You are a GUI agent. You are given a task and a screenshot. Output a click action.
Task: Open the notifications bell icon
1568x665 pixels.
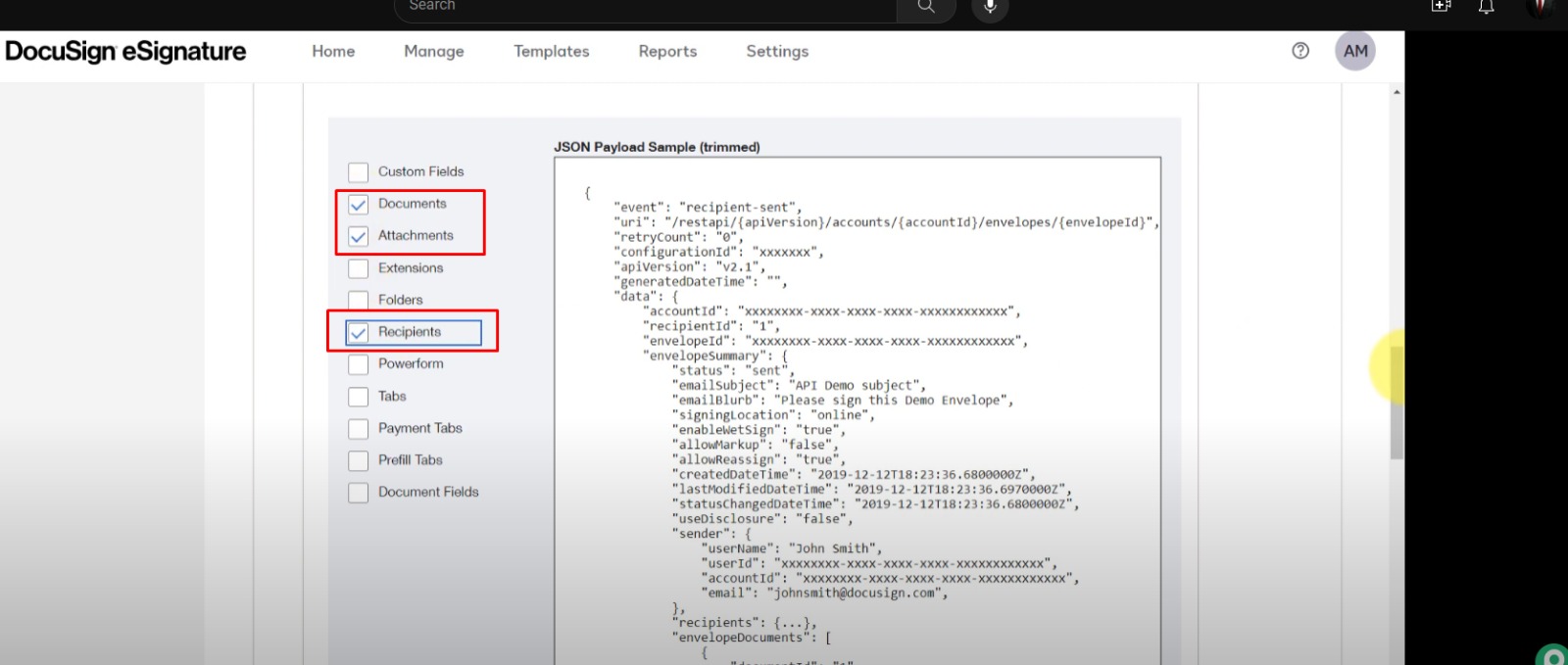[x=1487, y=7]
